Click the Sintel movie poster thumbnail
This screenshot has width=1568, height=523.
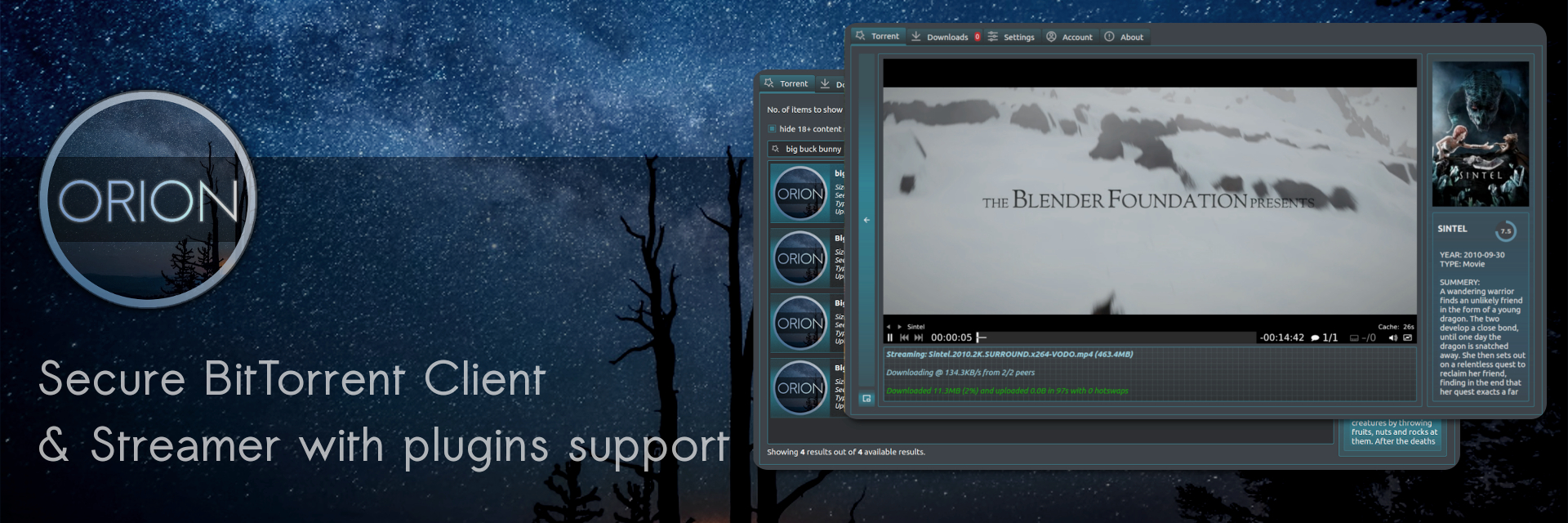click(x=1481, y=134)
